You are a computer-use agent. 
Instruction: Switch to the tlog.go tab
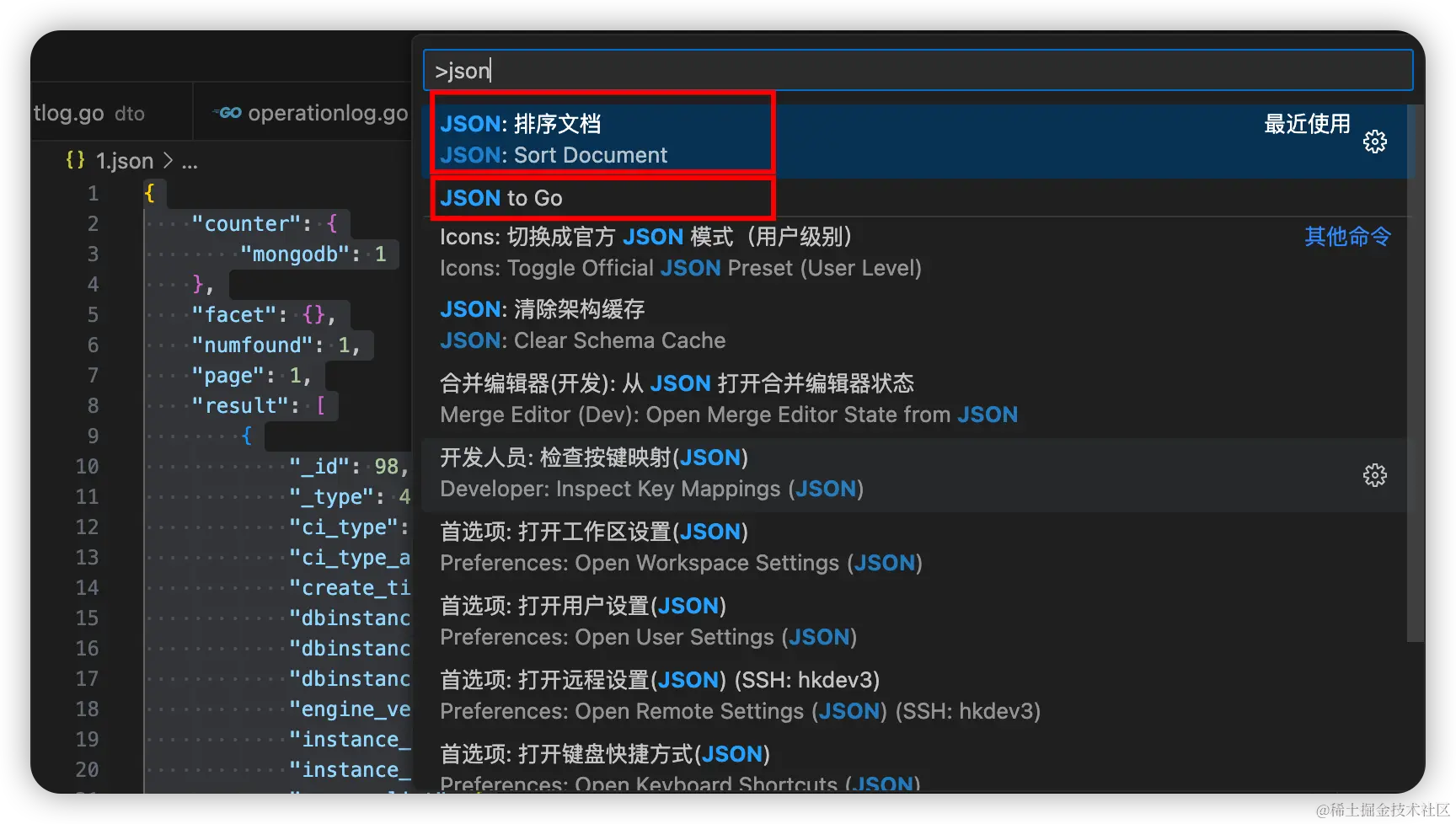coord(67,112)
